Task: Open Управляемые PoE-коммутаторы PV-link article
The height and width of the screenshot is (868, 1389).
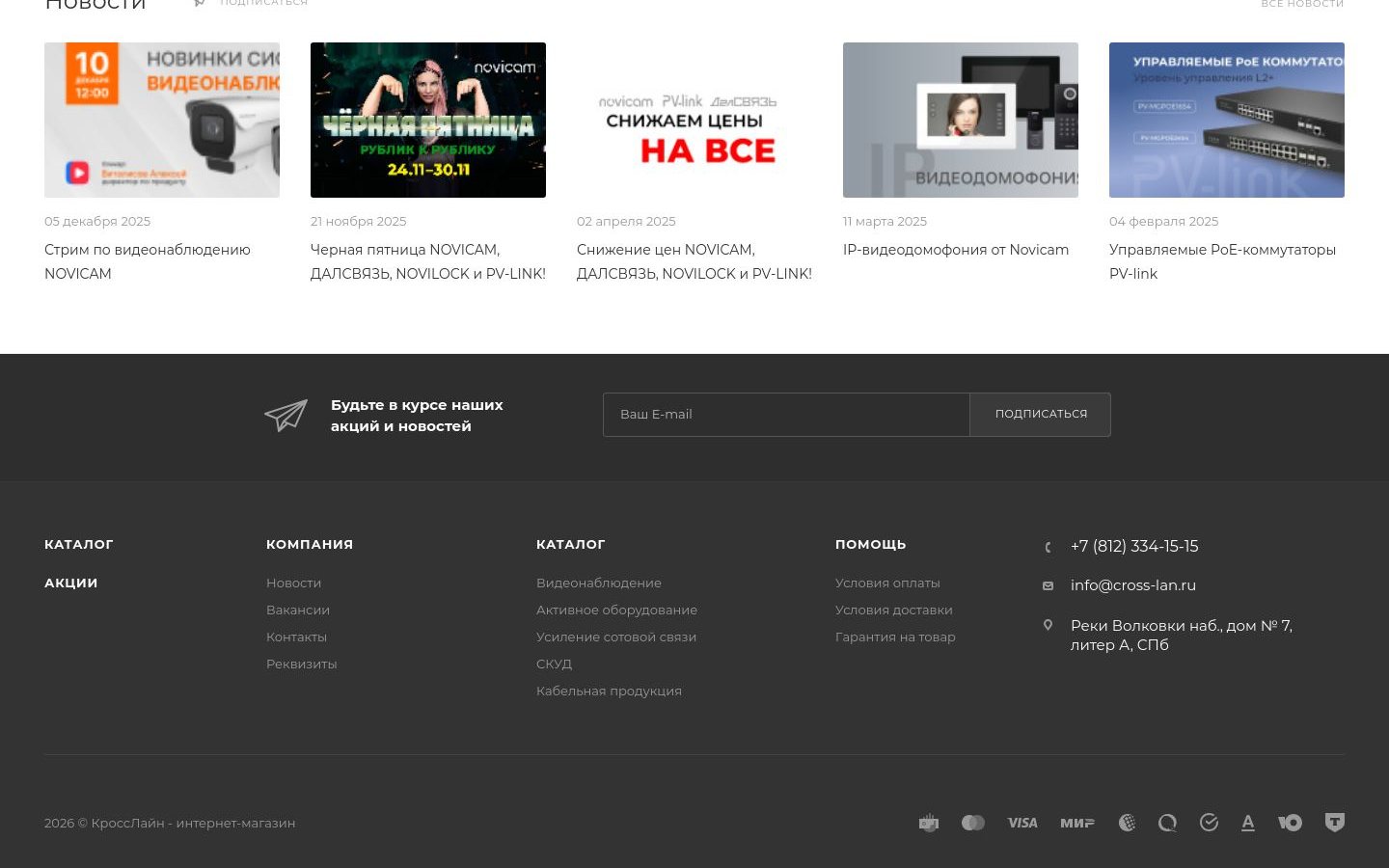Action: (x=1222, y=261)
